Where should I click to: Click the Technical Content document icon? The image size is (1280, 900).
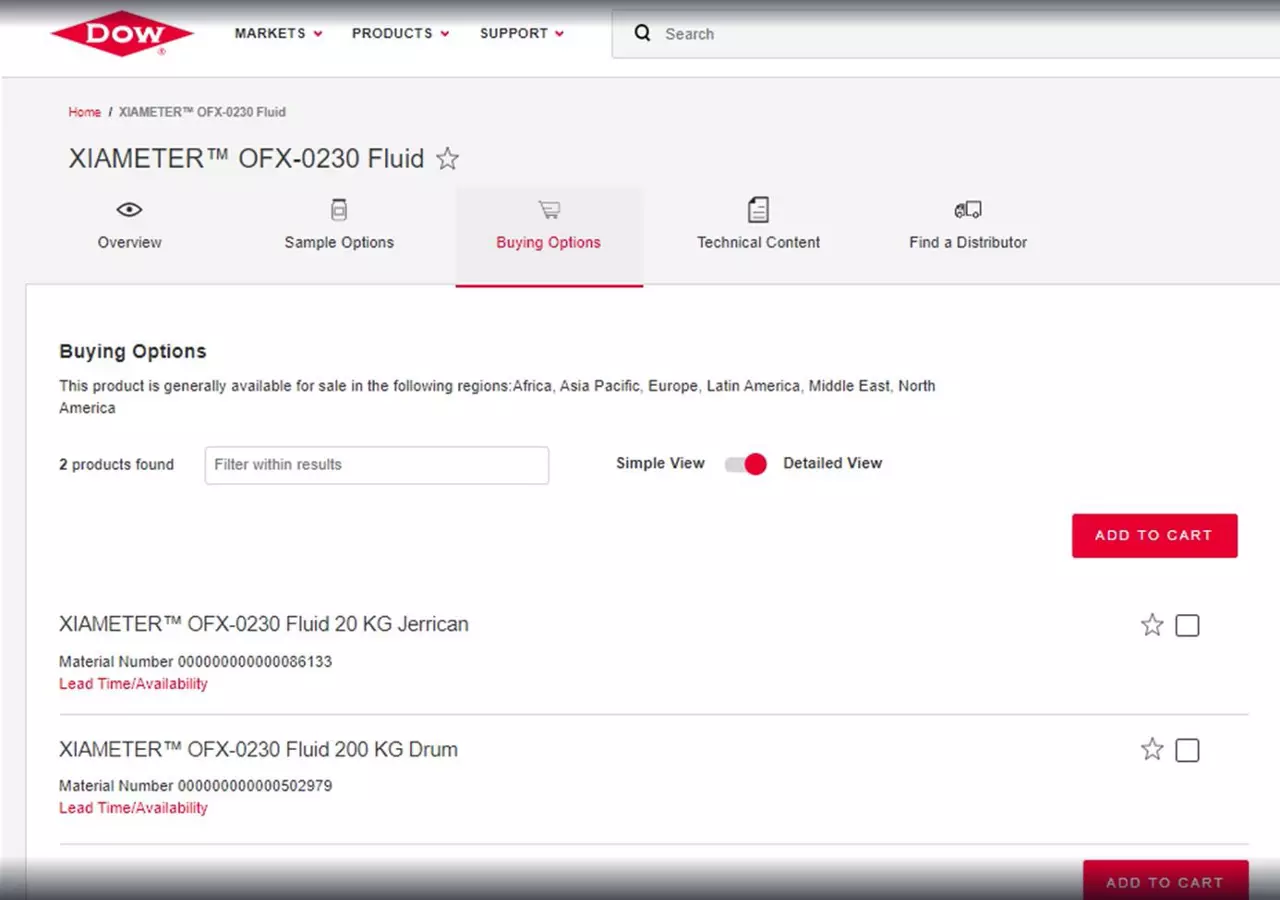(x=758, y=210)
